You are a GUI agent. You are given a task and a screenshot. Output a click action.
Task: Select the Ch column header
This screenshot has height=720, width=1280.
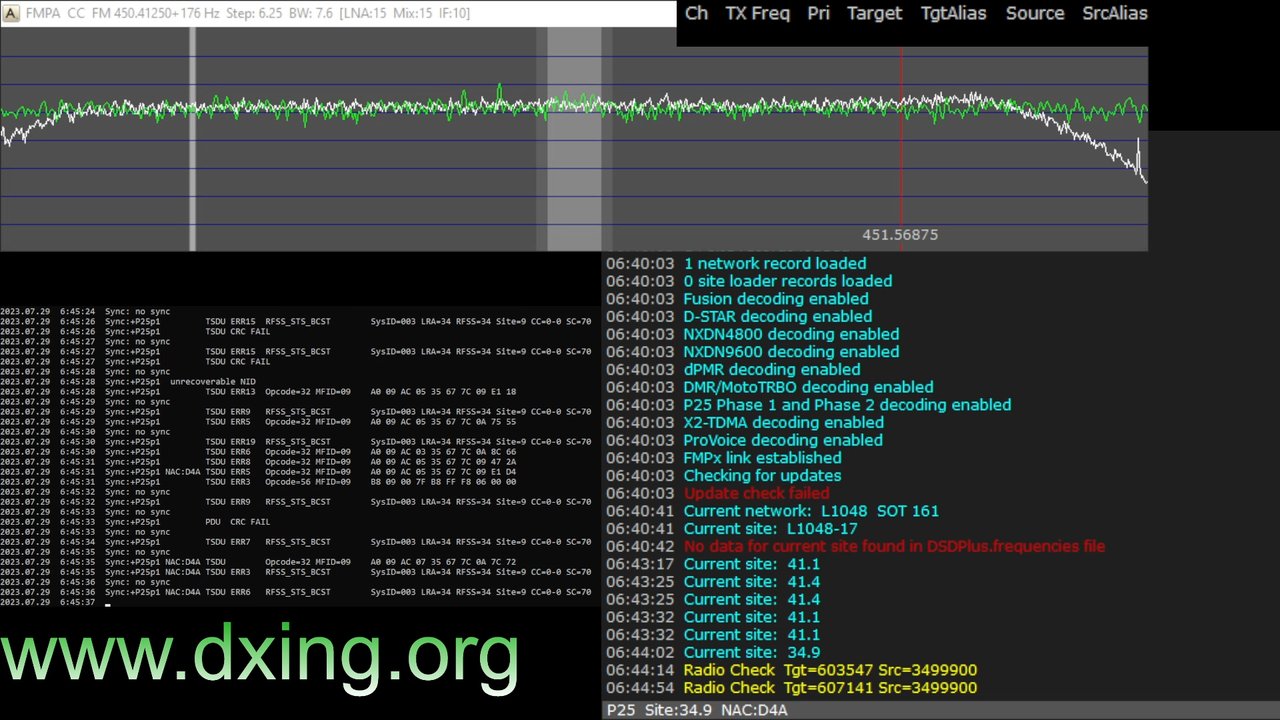(696, 13)
